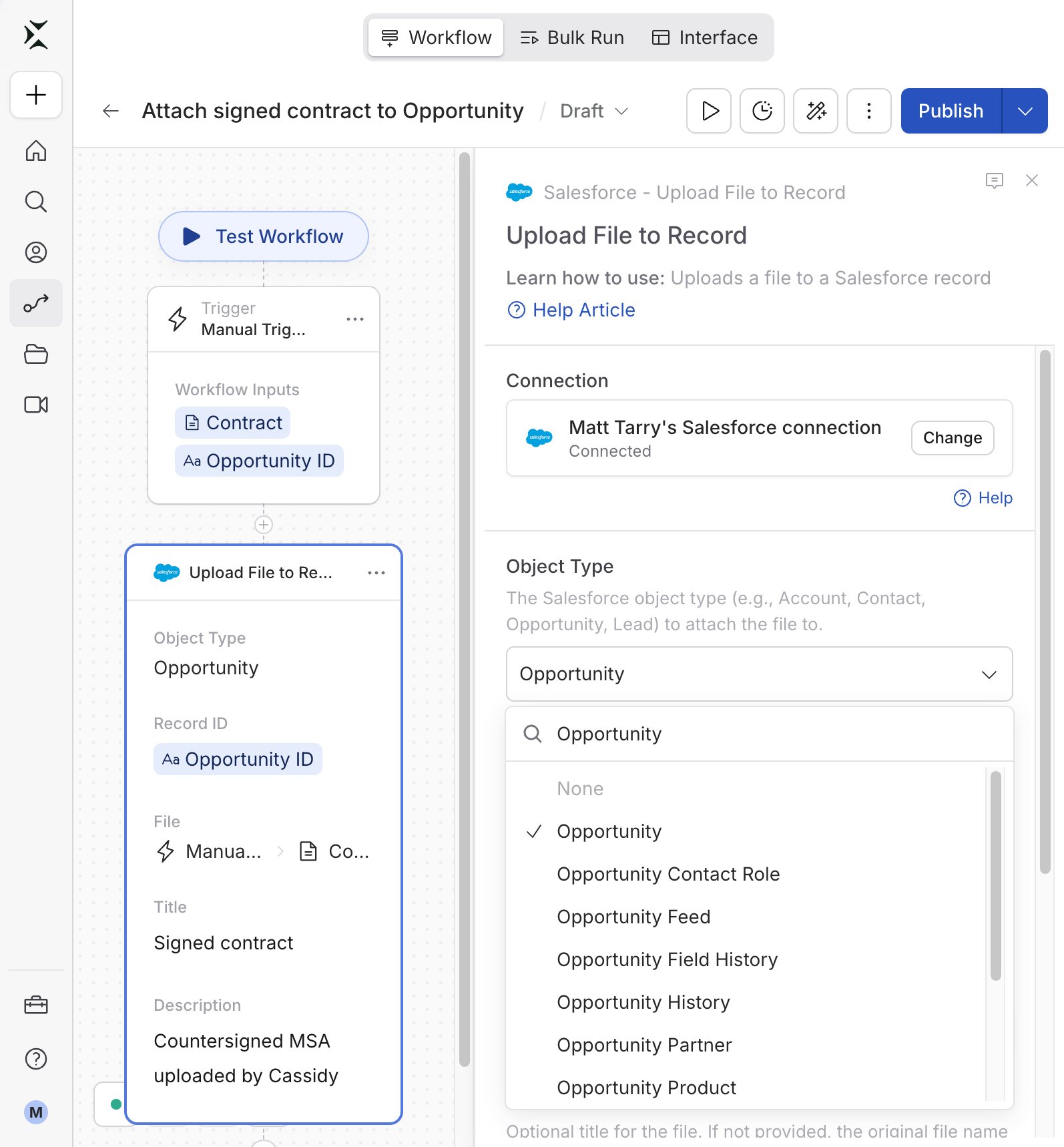
Task: Go back with the left arrow
Action: click(111, 111)
